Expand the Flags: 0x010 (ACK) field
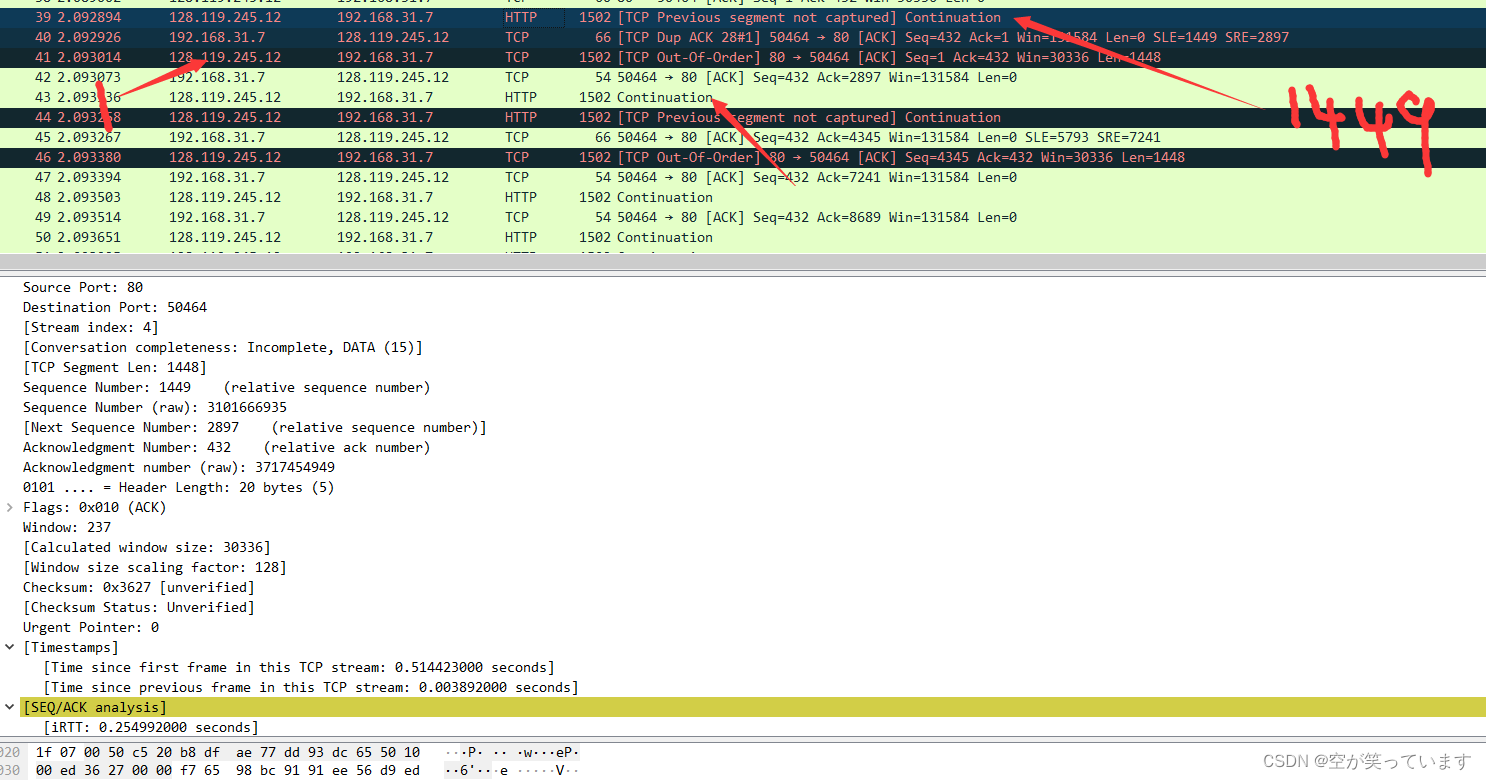The height and width of the screenshot is (780, 1486). point(8,507)
